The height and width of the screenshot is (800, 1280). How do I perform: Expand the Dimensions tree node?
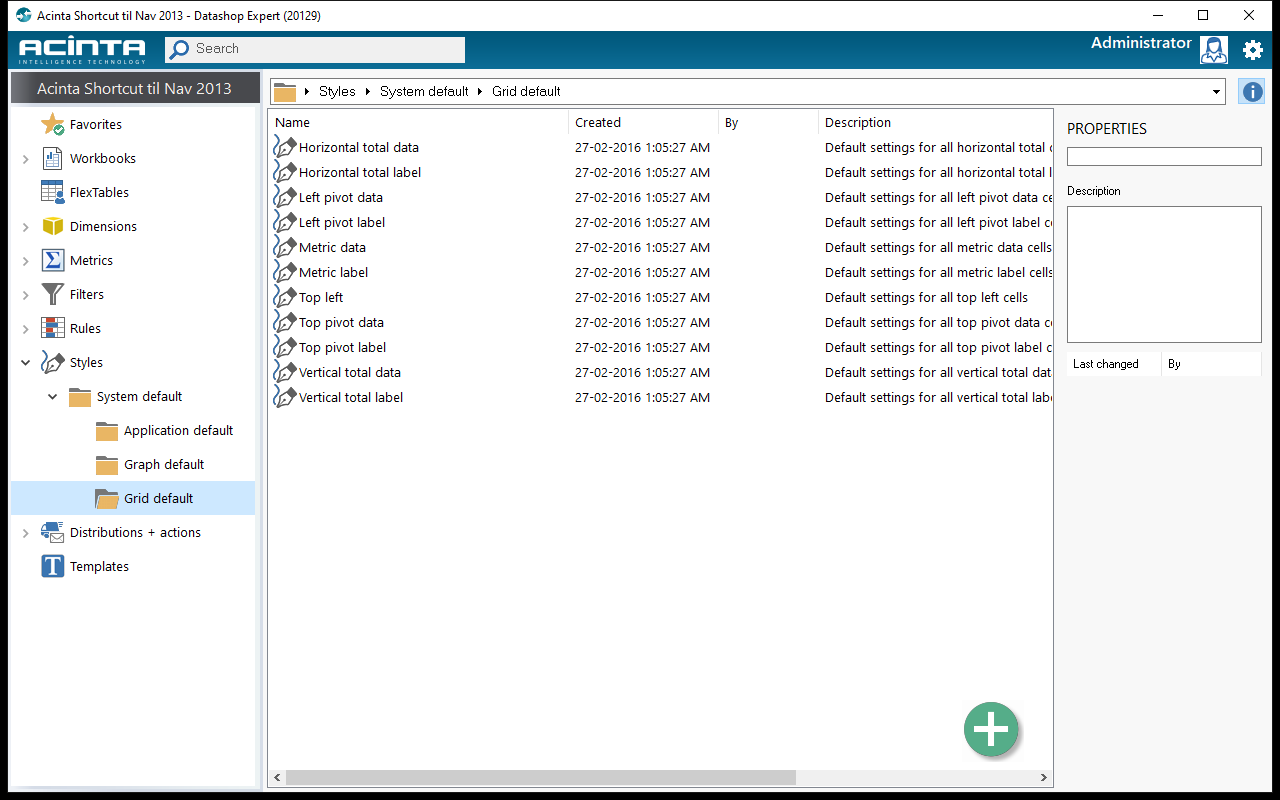(25, 227)
